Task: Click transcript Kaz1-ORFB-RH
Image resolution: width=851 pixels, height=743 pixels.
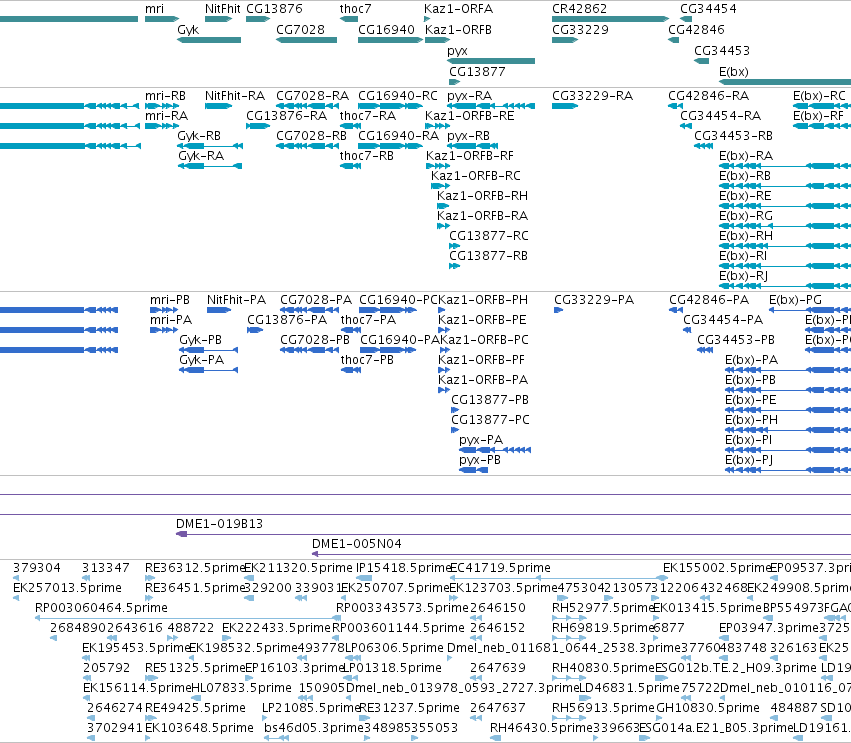Action: pos(482,195)
